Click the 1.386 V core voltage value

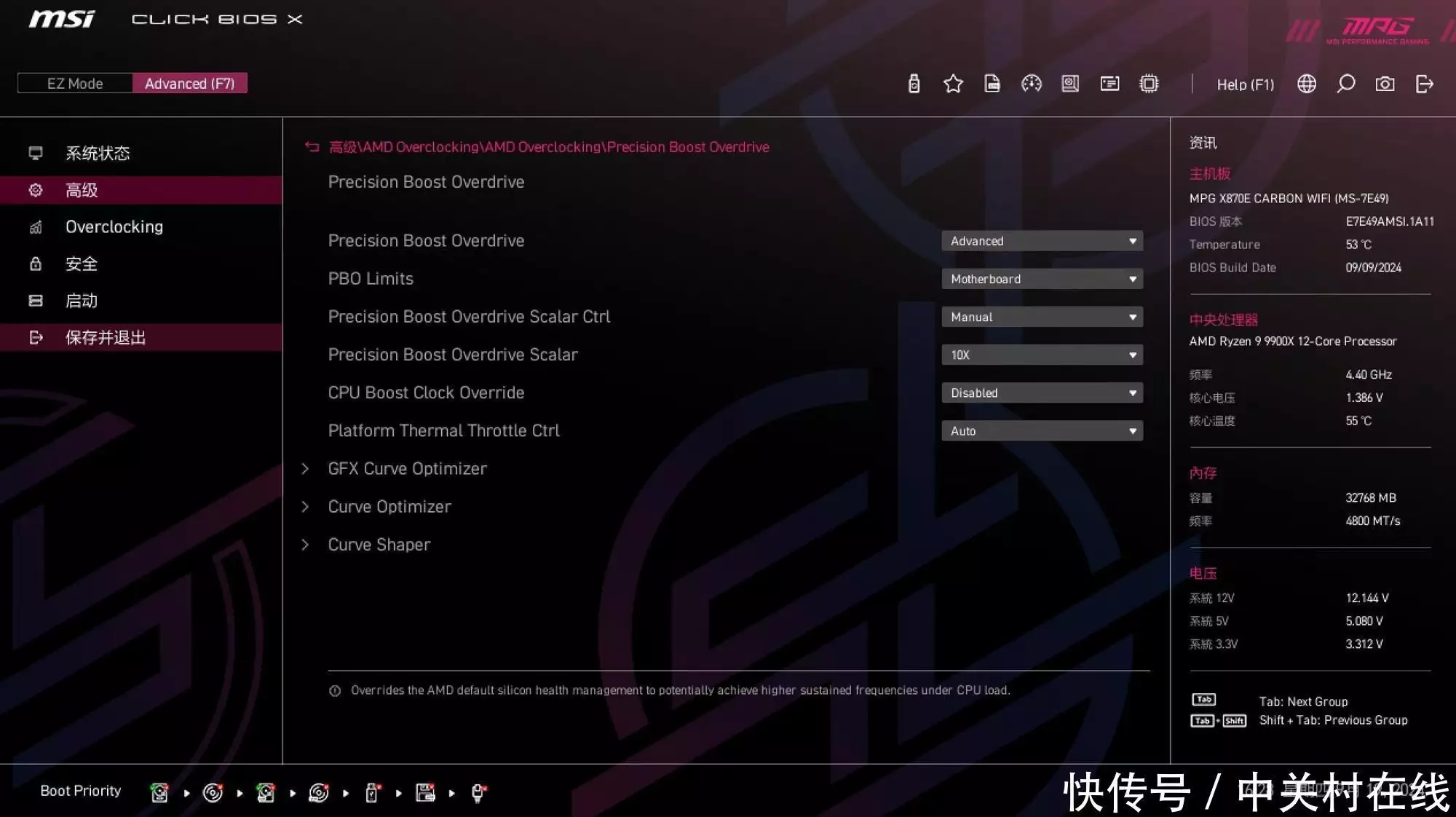pyautogui.click(x=1364, y=398)
